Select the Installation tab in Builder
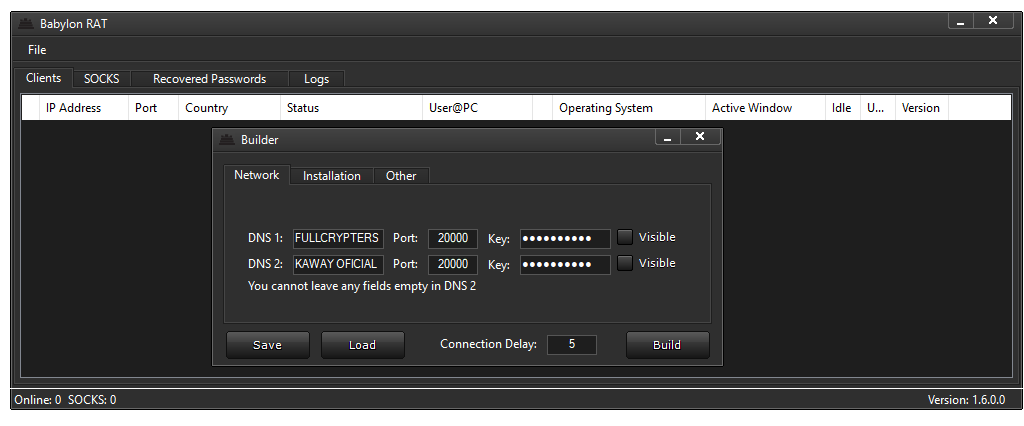This screenshot has width=1024, height=426. click(x=332, y=176)
